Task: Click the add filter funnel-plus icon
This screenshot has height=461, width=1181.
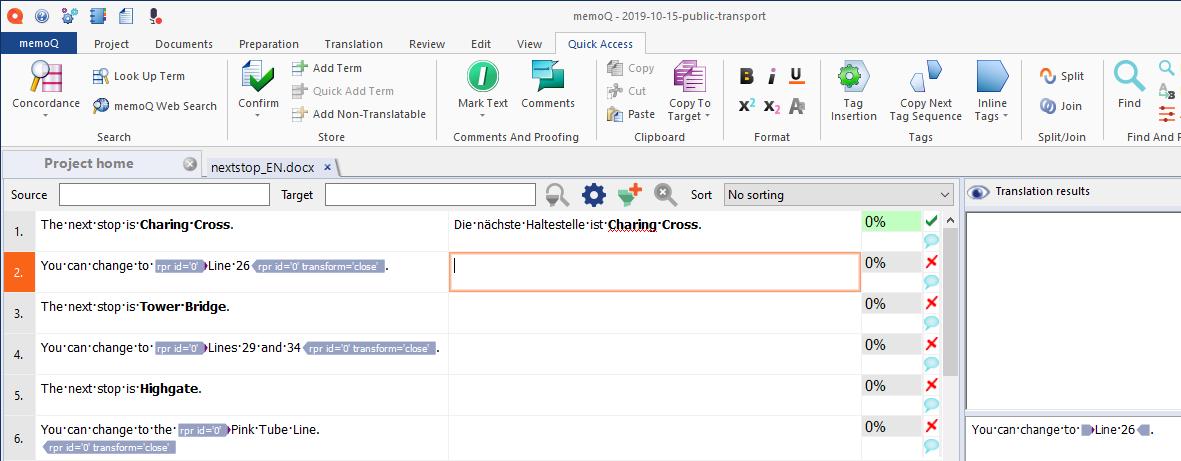Action: [629, 194]
